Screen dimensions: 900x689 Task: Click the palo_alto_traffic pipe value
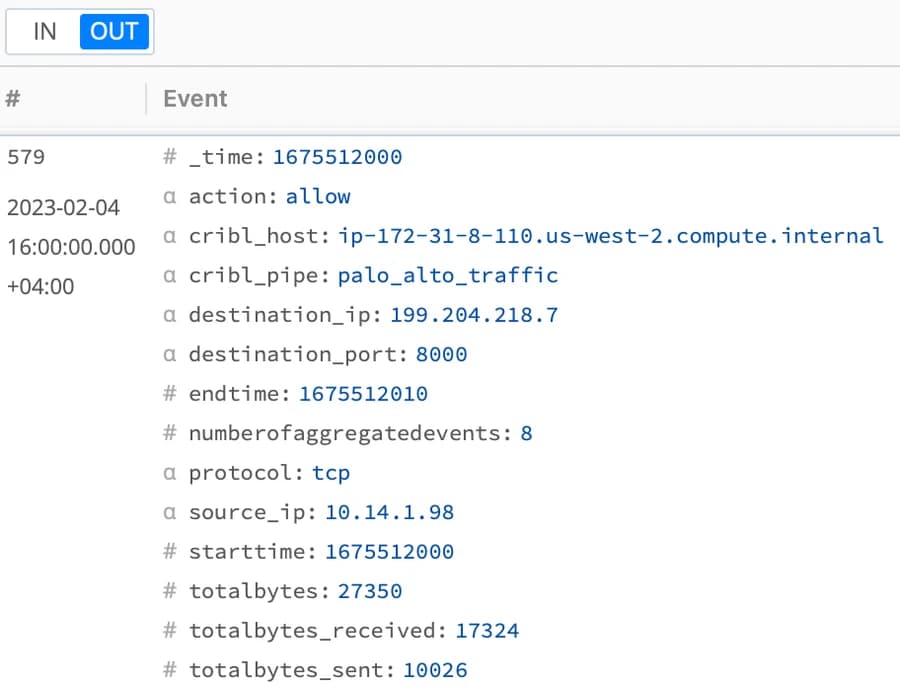(x=448, y=275)
